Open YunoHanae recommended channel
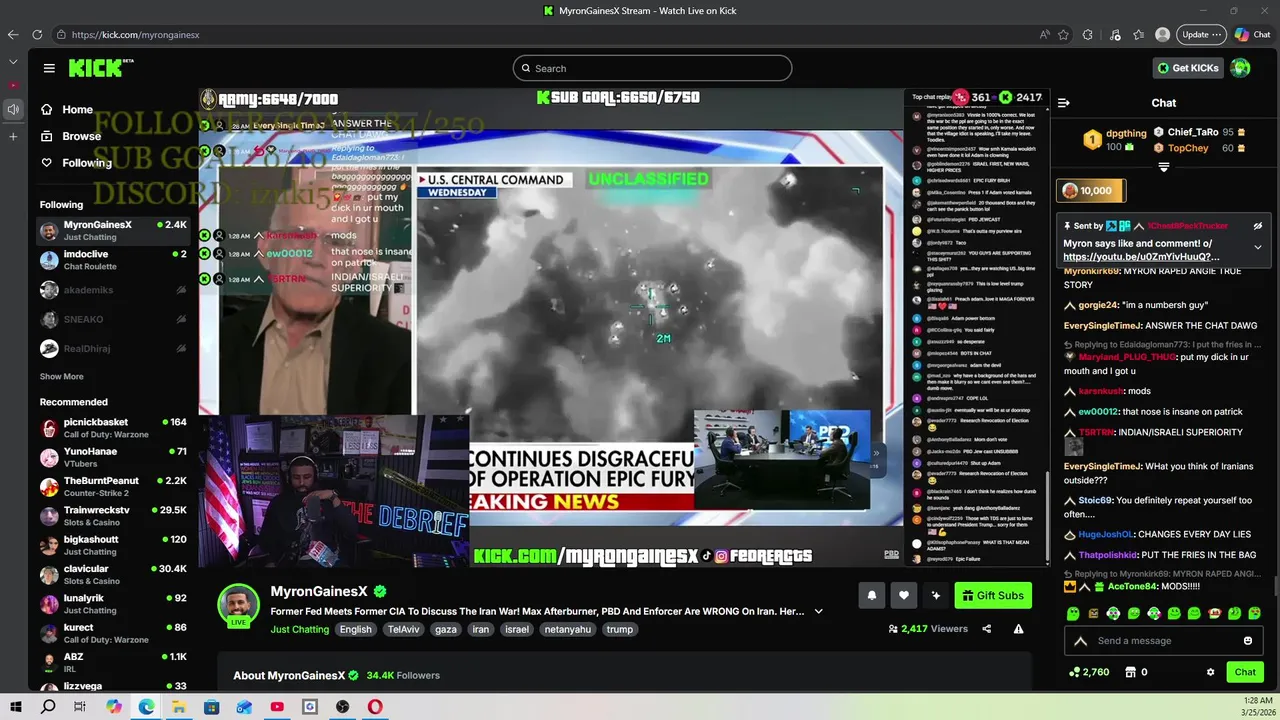 point(113,457)
